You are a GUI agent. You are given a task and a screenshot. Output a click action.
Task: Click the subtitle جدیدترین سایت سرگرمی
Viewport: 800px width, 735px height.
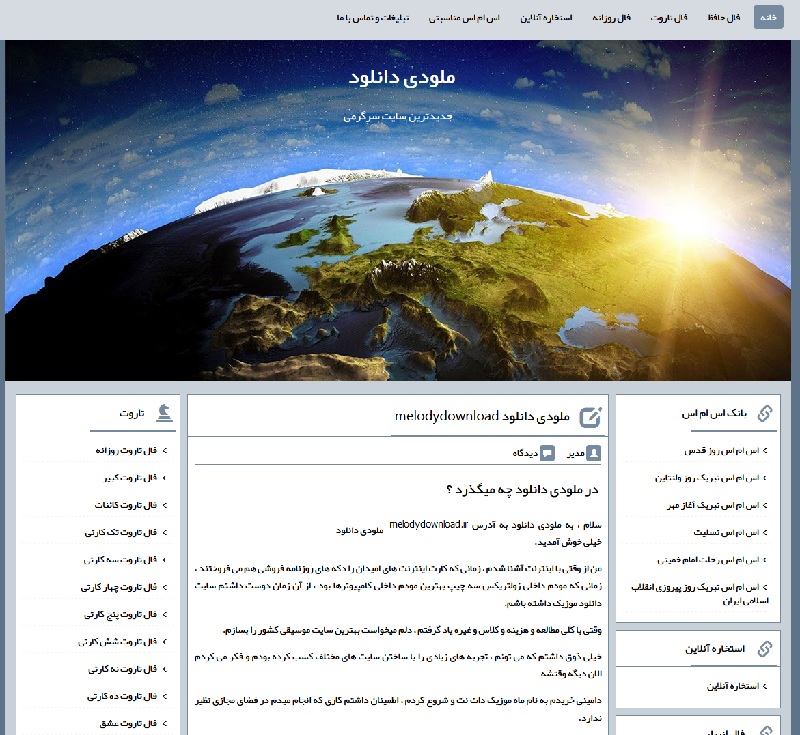pos(398,116)
